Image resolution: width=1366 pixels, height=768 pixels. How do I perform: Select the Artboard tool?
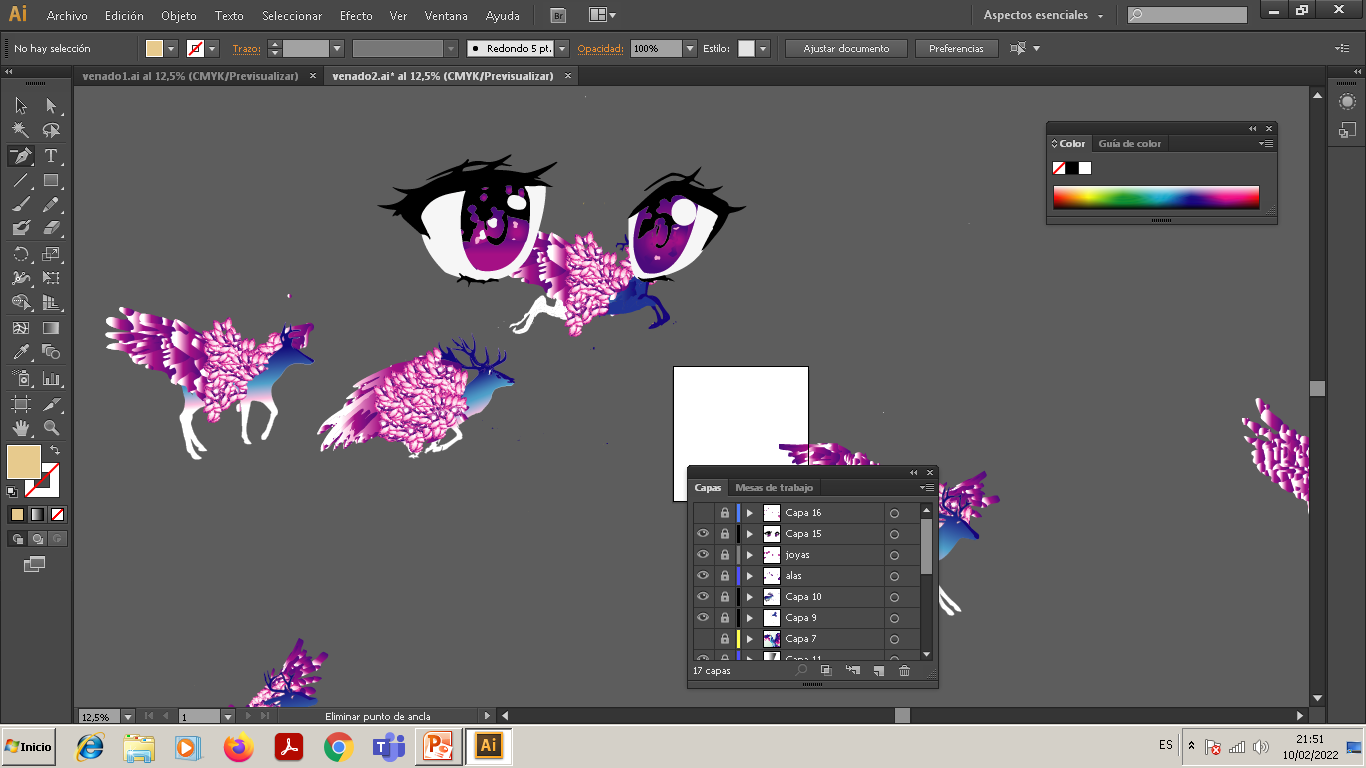pos(21,404)
